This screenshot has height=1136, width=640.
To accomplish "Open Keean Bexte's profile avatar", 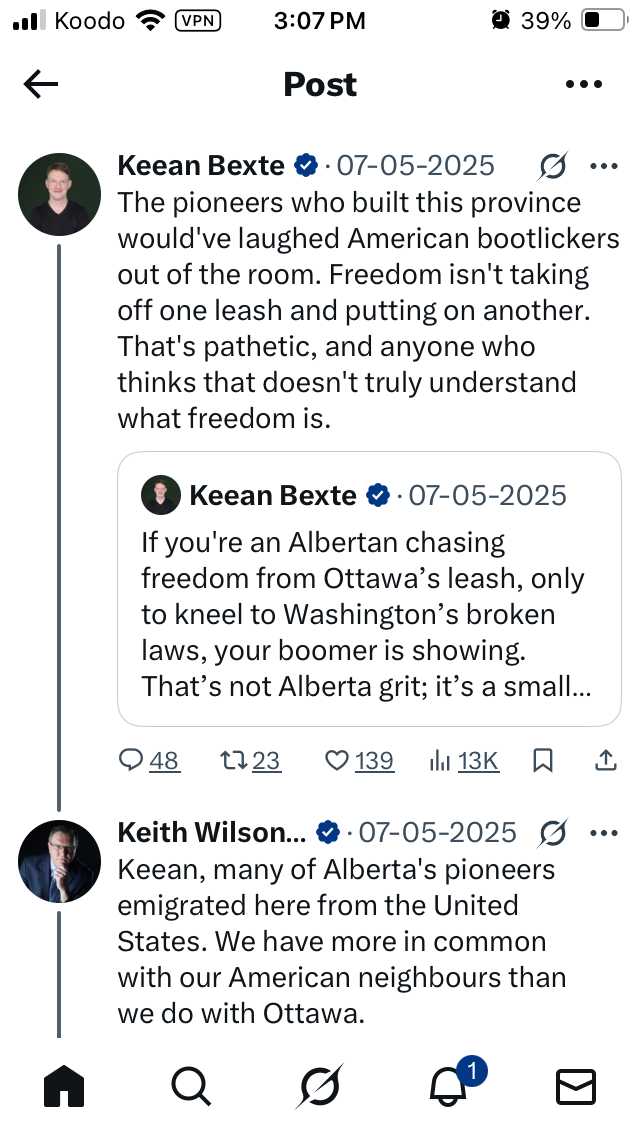I will [x=60, y=194].
